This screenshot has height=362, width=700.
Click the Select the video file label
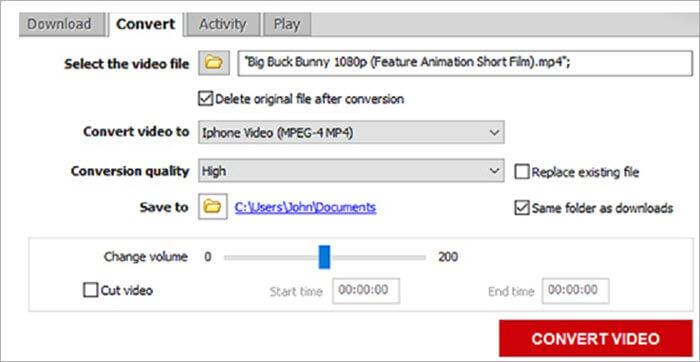(x=126, y=64)
